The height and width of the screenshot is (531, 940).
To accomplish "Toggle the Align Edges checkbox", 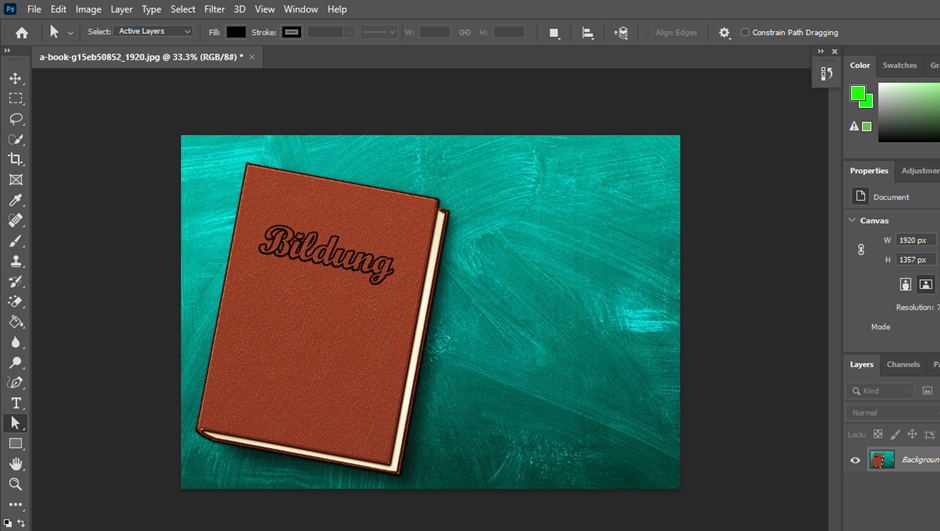I will pos(648,32).
